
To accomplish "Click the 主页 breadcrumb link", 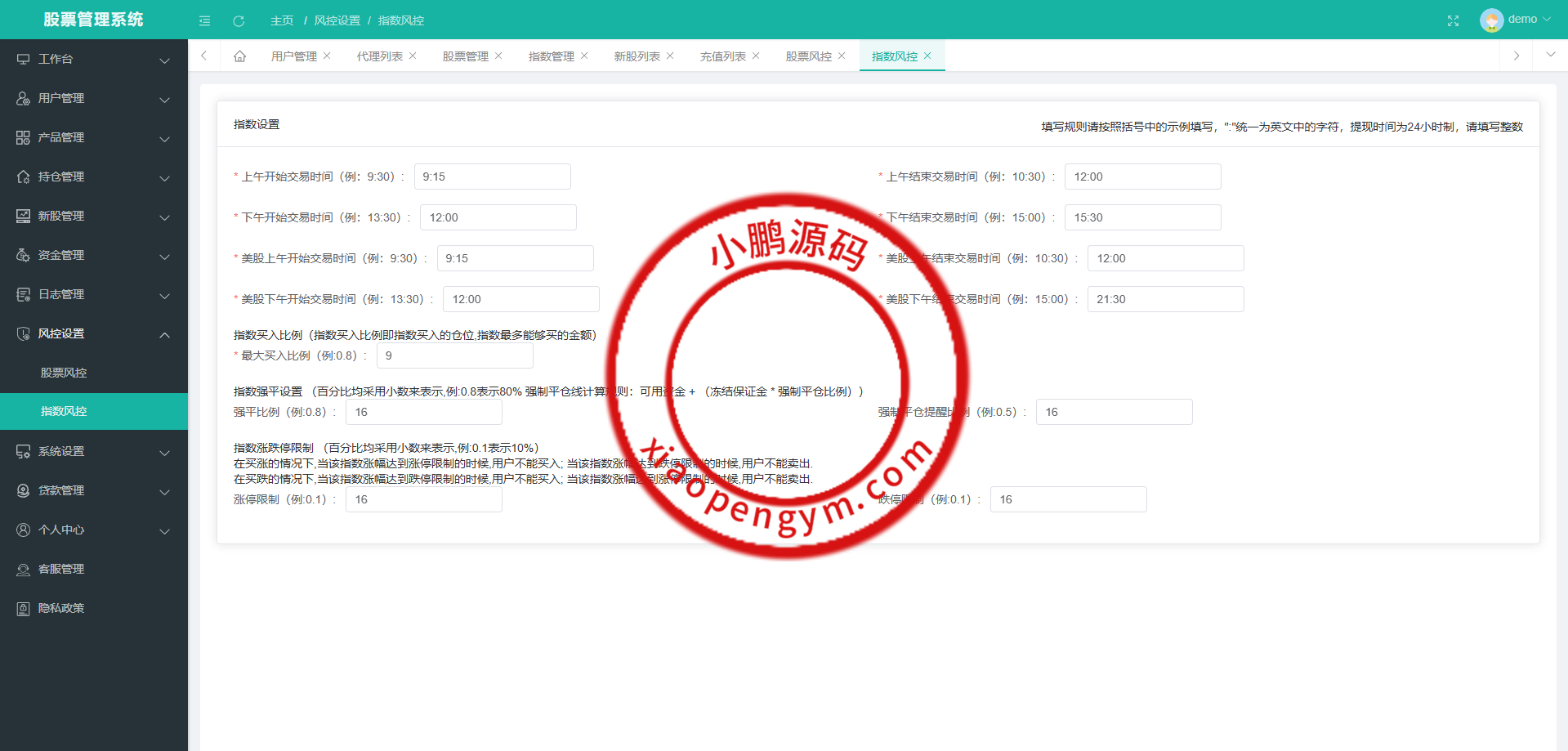I will click(x=282, y=20).
